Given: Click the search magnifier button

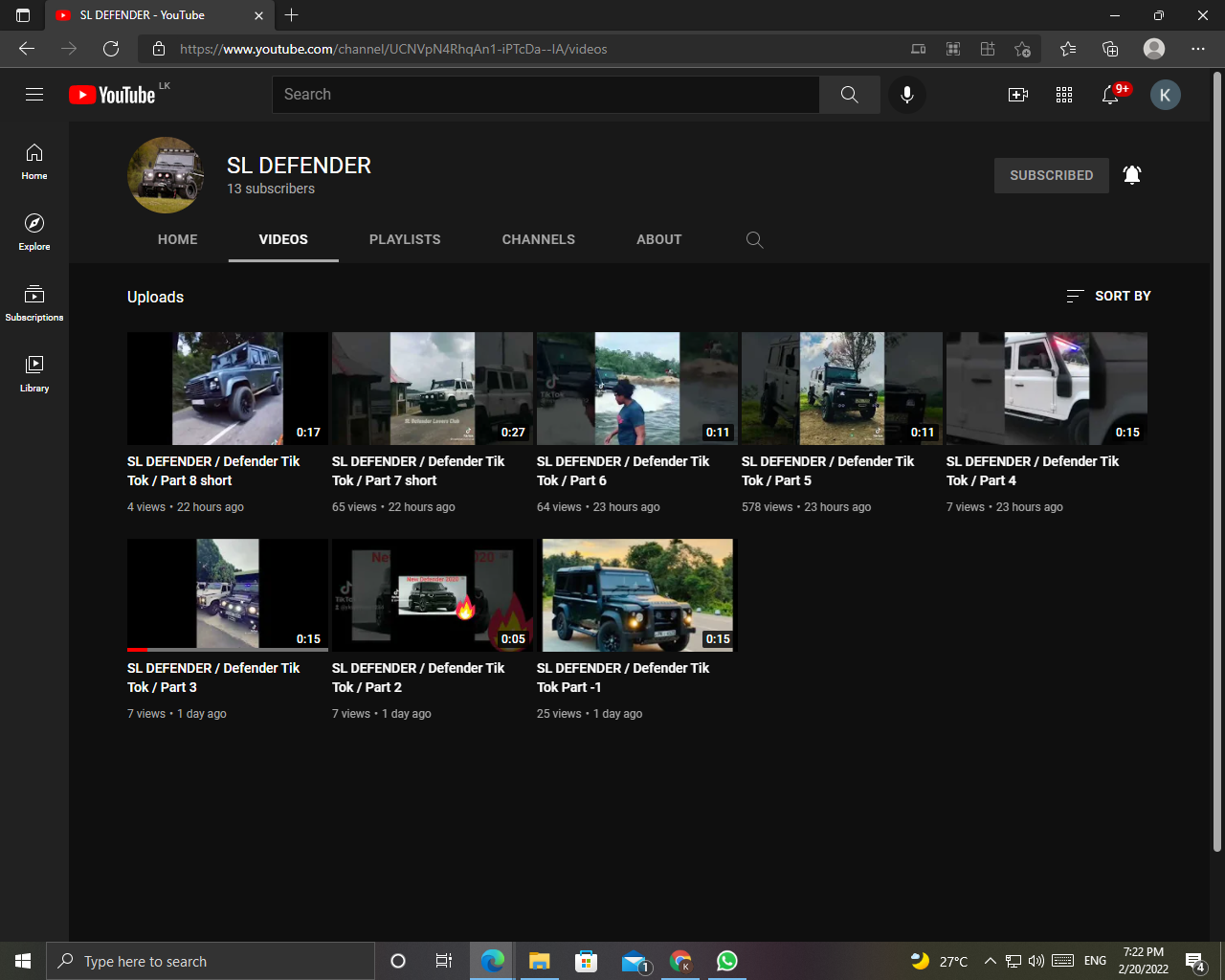Looking at the screenshot, I should point(850,95).
